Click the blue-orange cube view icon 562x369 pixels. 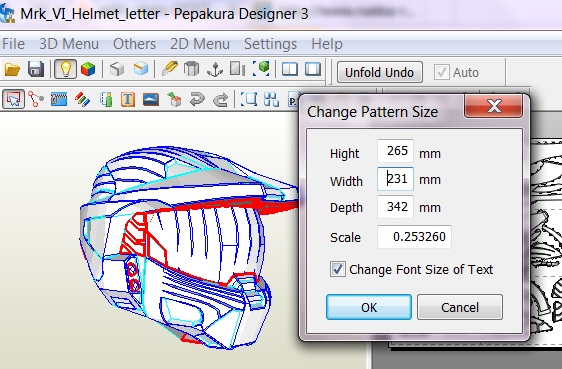[141, 68]
